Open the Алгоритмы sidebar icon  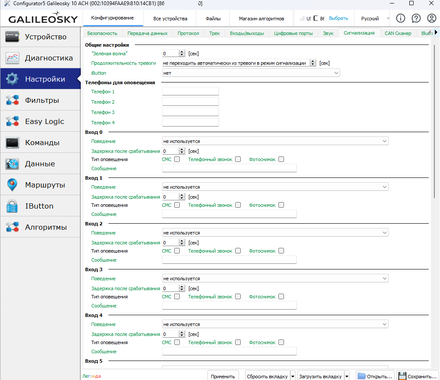point(12,227)
